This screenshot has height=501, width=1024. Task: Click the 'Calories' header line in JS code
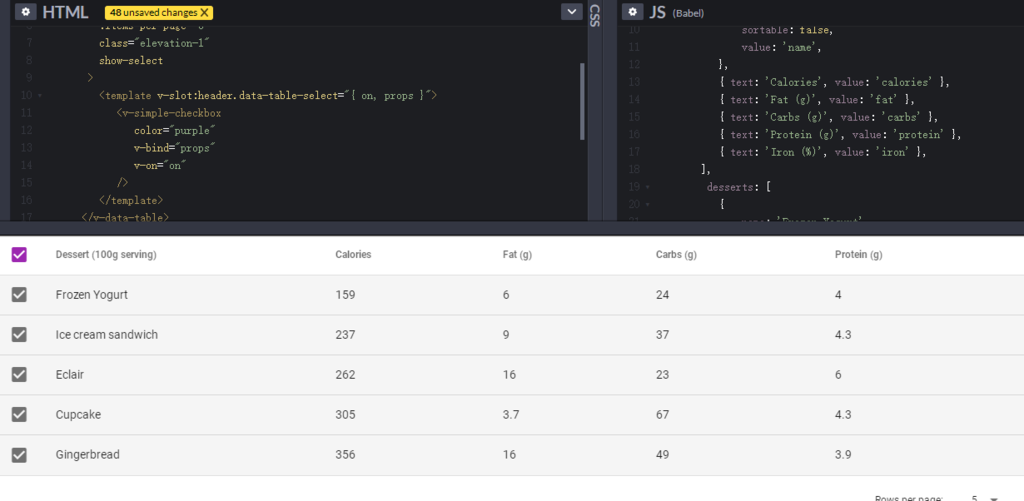834,82
